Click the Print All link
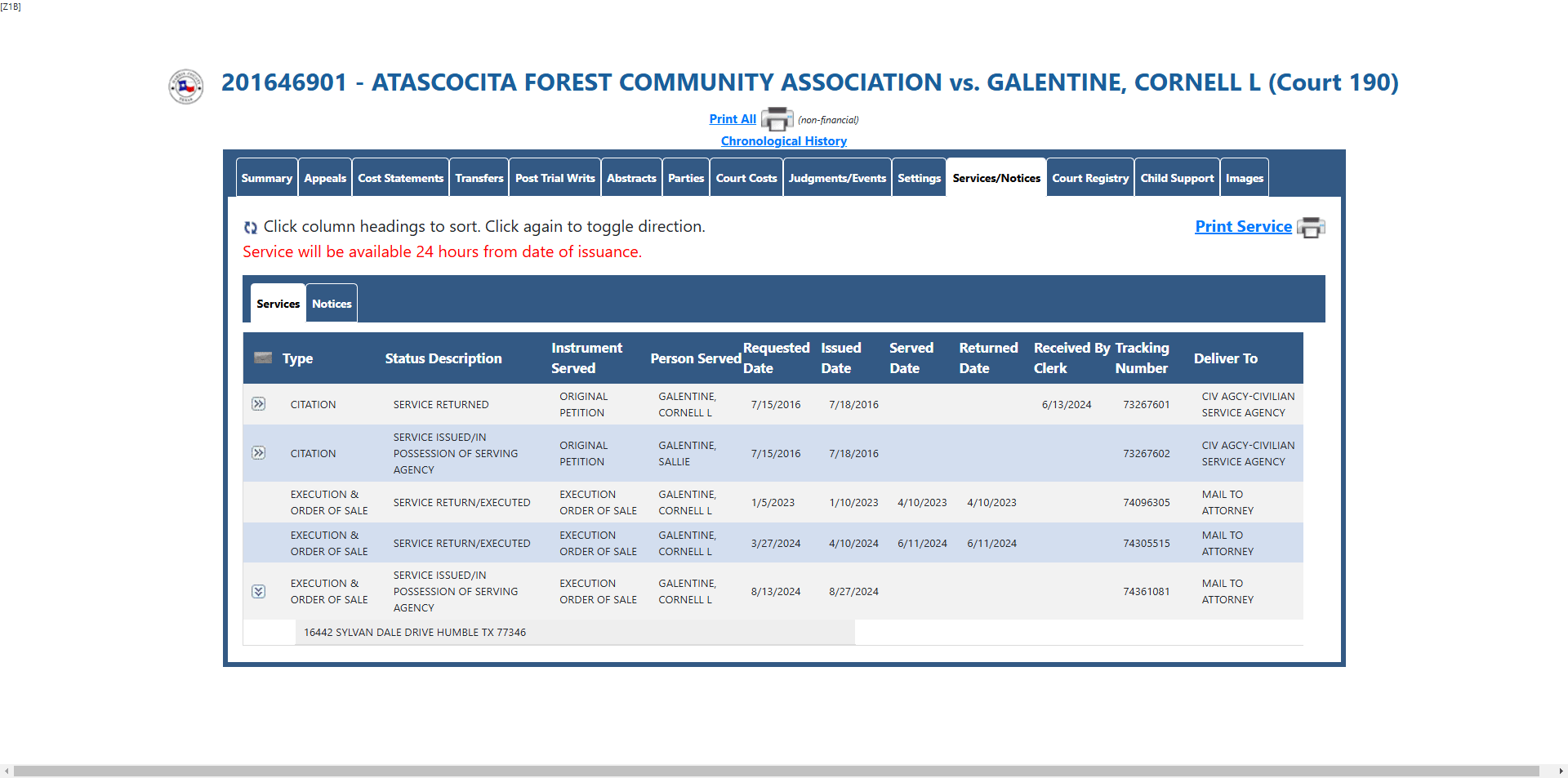 pos(733,119)
